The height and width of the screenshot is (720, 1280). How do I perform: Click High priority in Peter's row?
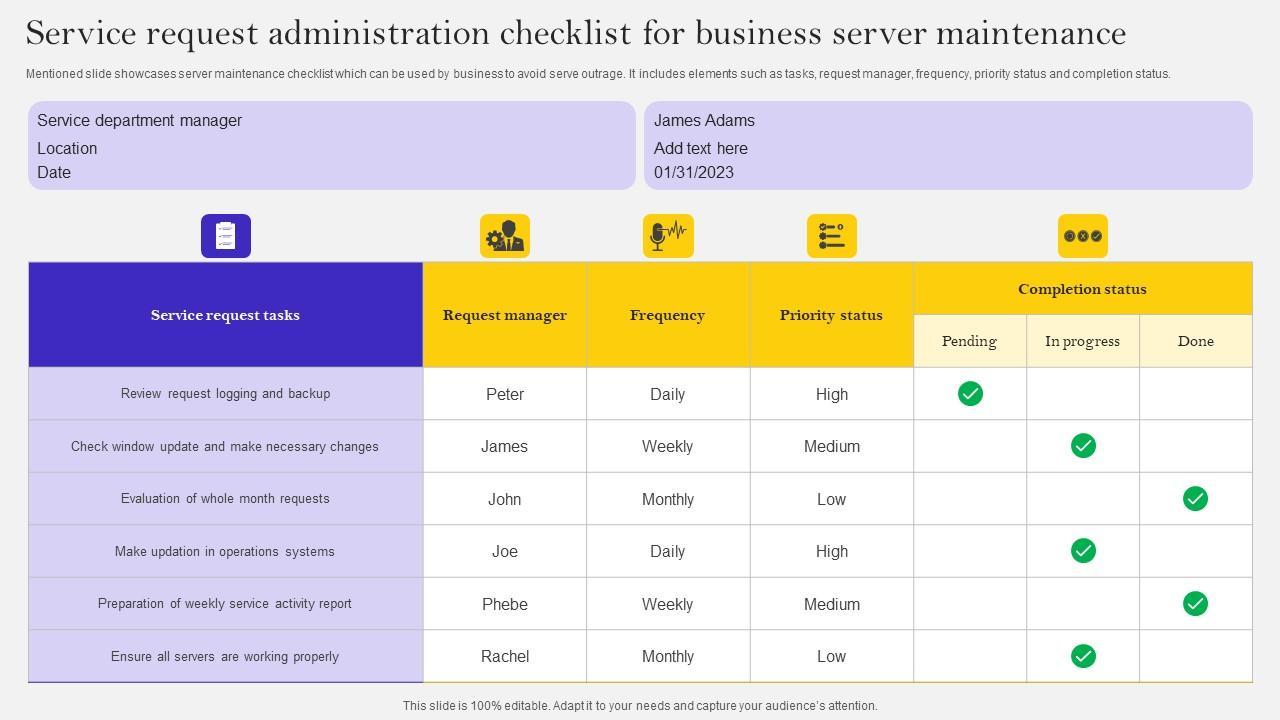[832, 394]
